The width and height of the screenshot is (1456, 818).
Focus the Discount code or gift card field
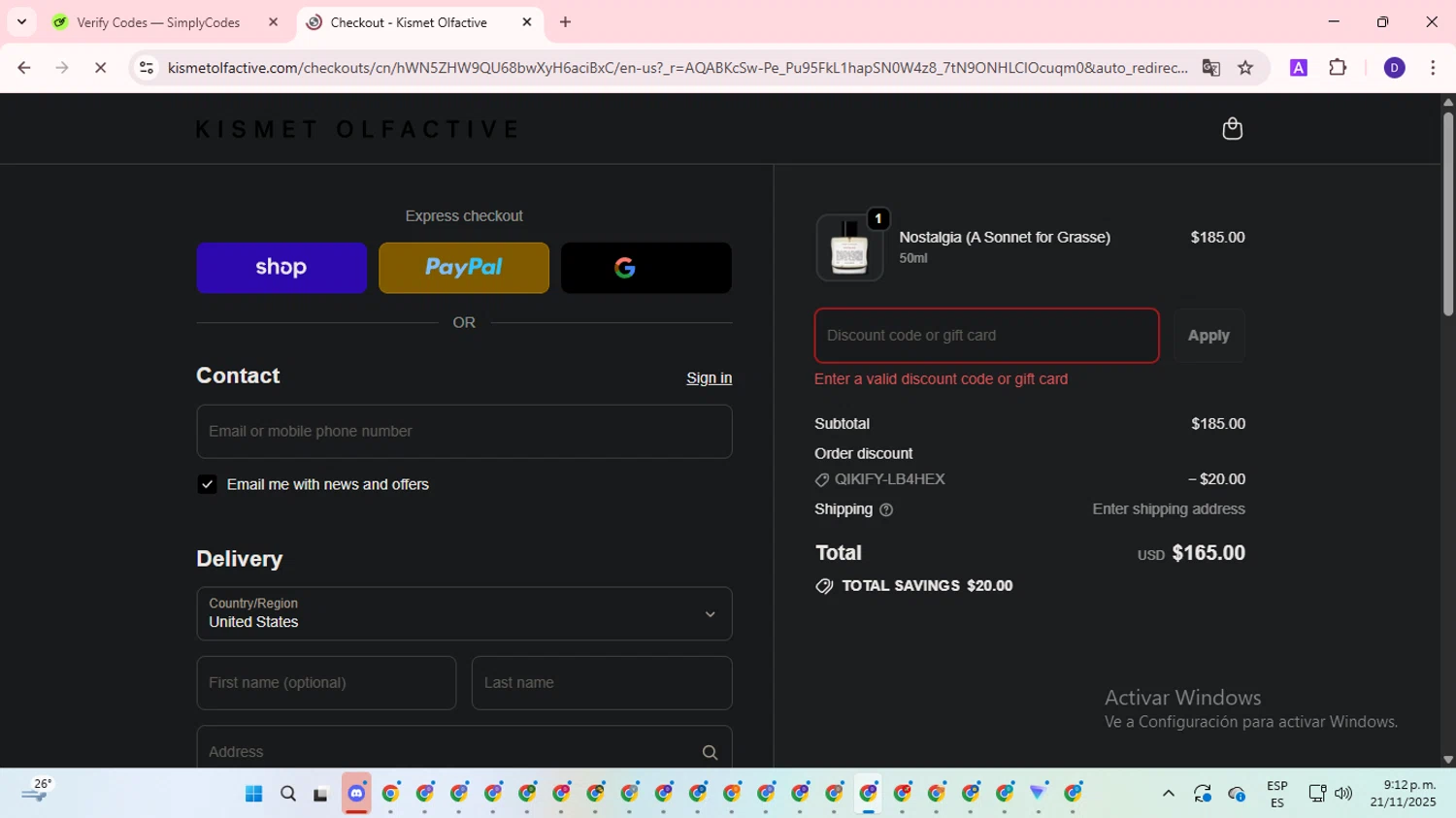(986, 335)
